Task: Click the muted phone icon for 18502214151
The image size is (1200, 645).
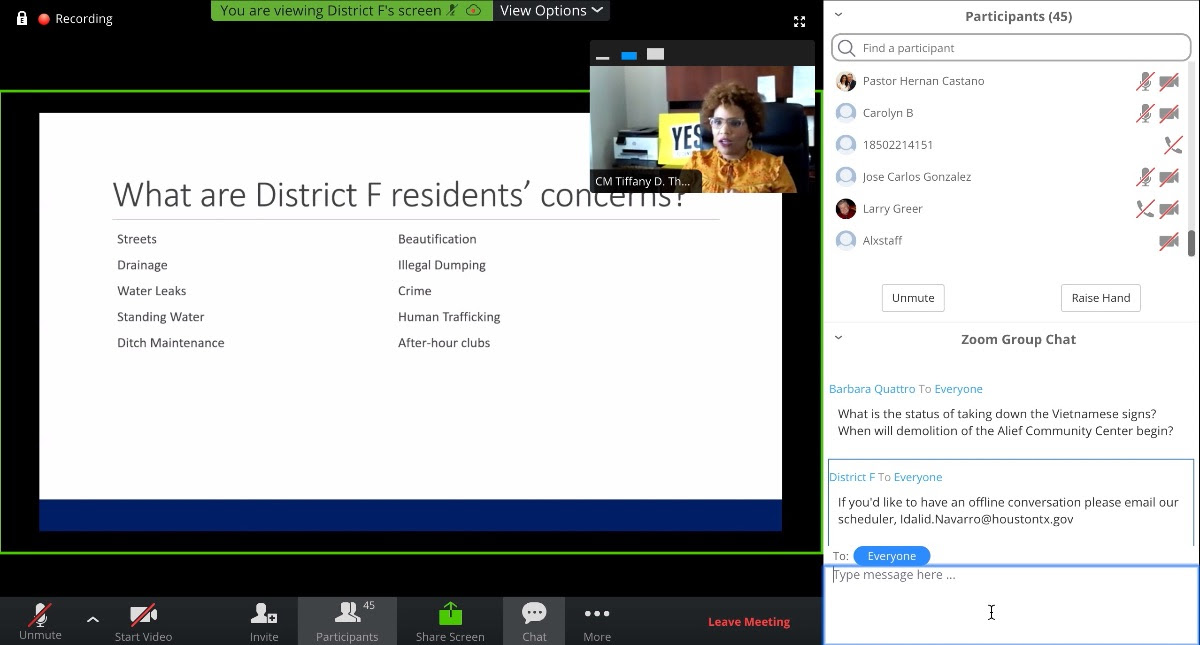Action: (x=1173, y=145)
